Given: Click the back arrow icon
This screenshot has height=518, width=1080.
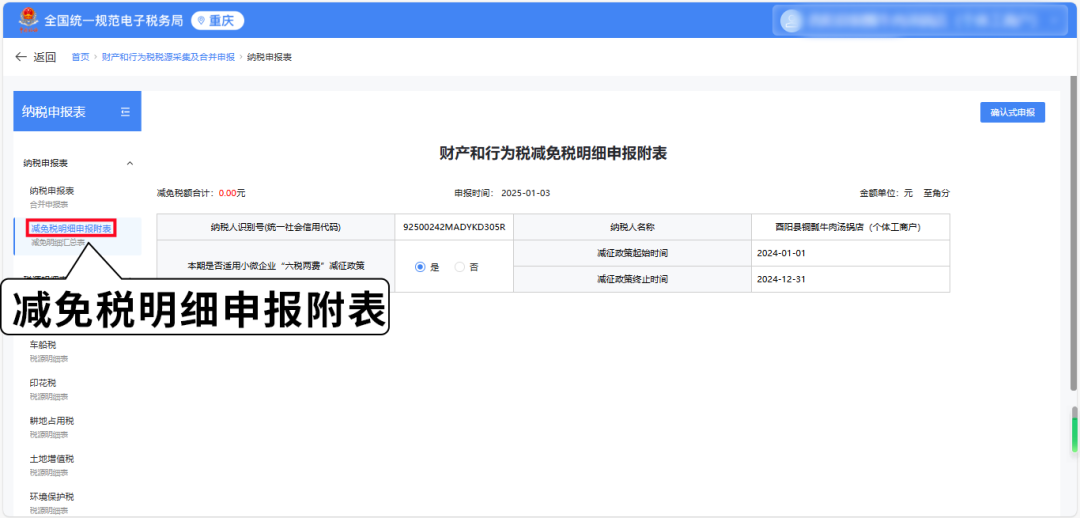Looking at the screenshot, I should click(x=20, y=57).
